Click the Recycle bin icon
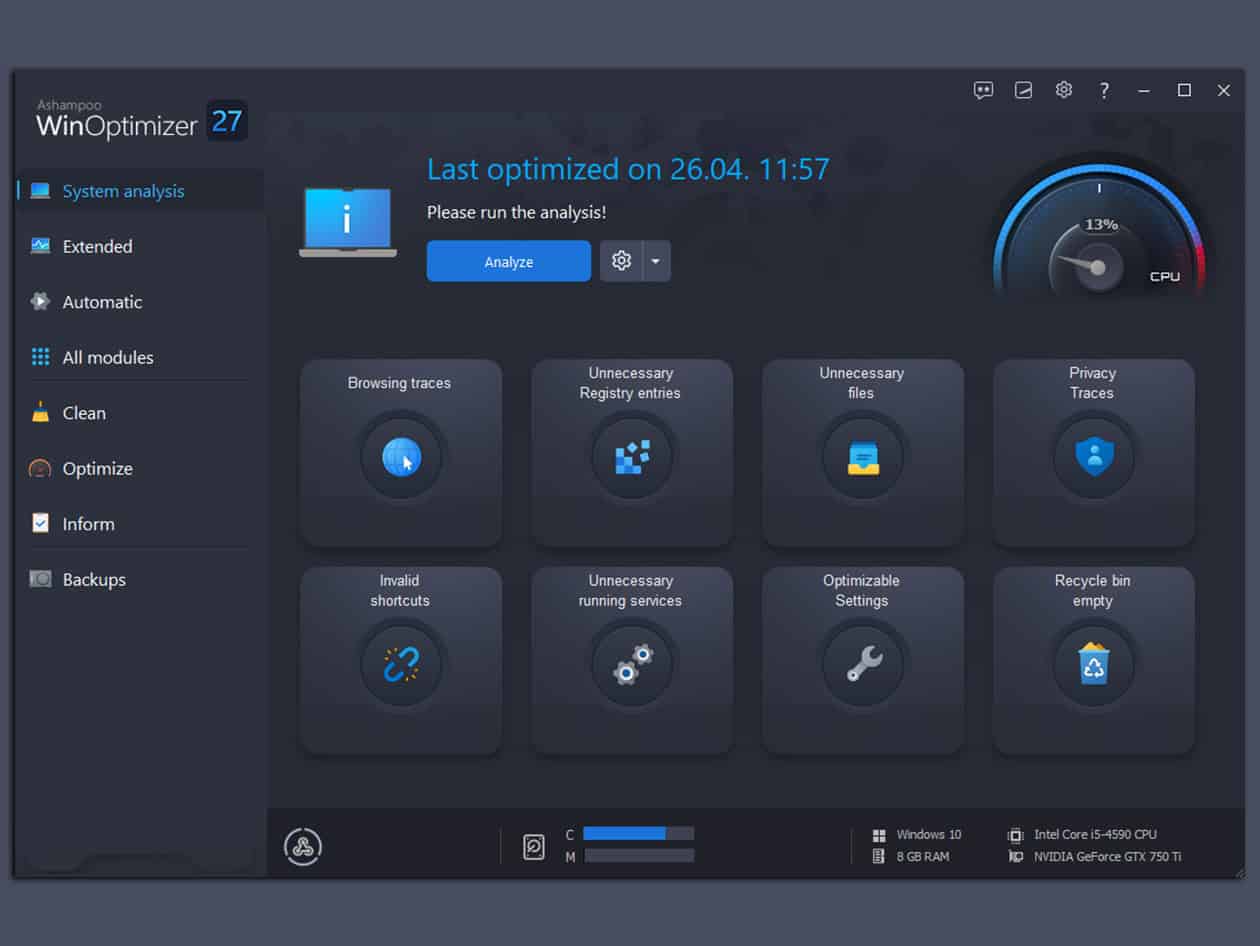Image resolution: width=1260 pixels, height=946 pixels. pos(1094,665)
